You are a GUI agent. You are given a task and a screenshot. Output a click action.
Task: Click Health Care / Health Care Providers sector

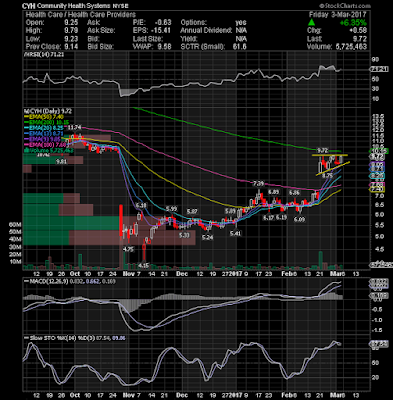81,14
